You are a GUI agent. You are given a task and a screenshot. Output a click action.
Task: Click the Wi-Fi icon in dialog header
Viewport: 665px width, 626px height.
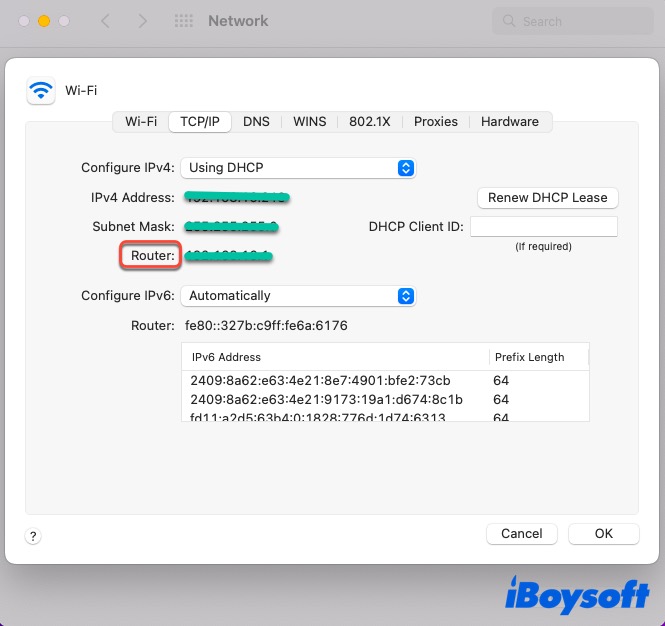click(41, 91)
